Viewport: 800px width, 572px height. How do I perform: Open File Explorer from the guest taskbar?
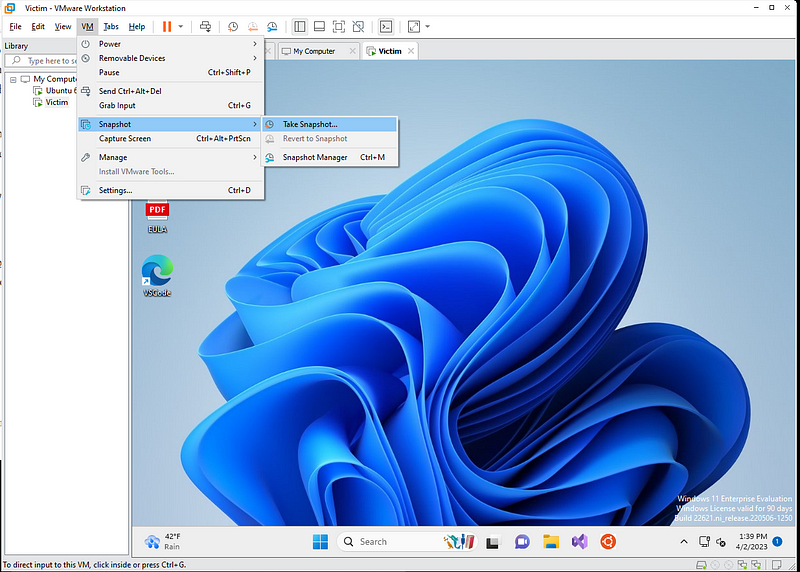[x=551, y=542]
